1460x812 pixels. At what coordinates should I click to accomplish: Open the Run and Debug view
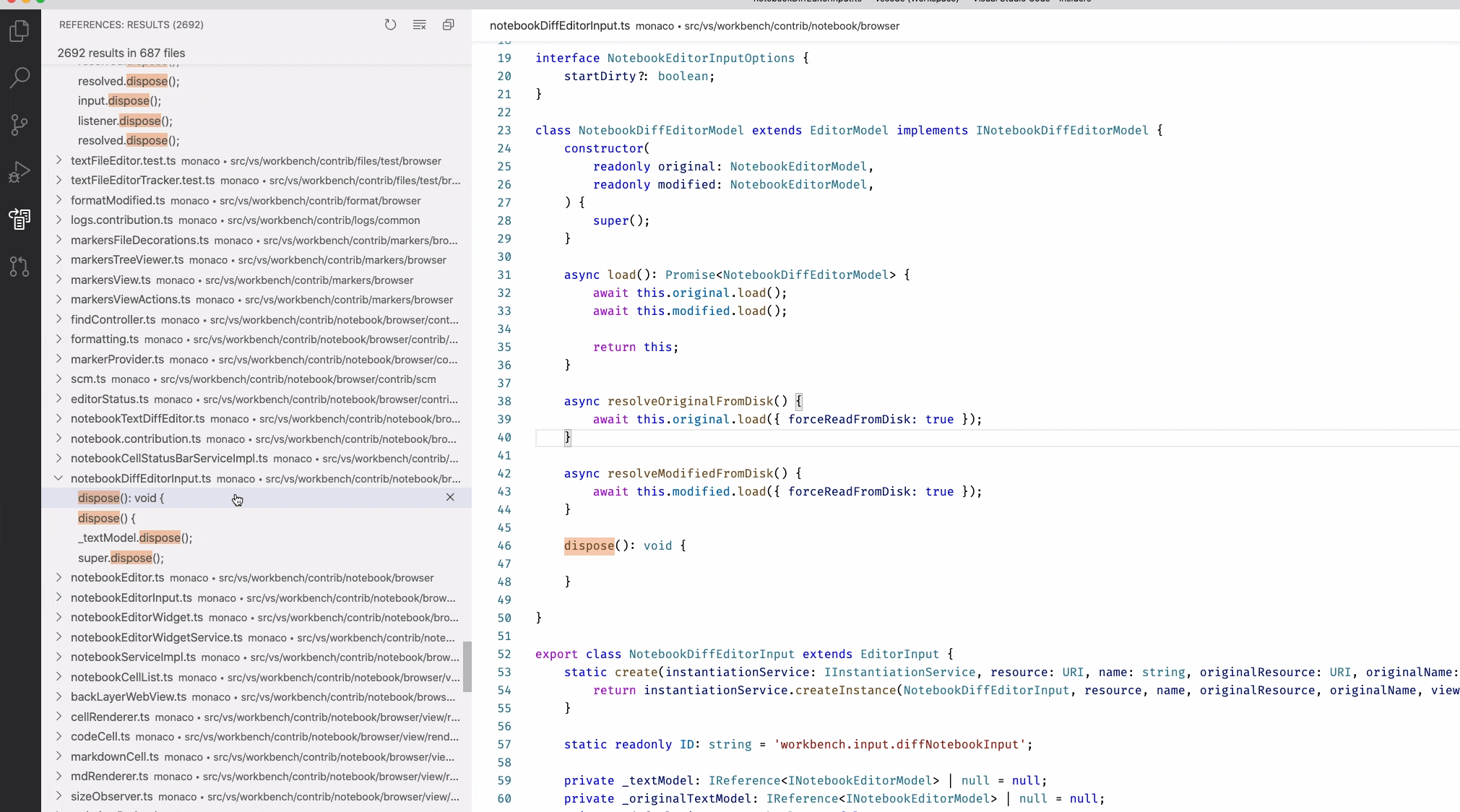20,172
